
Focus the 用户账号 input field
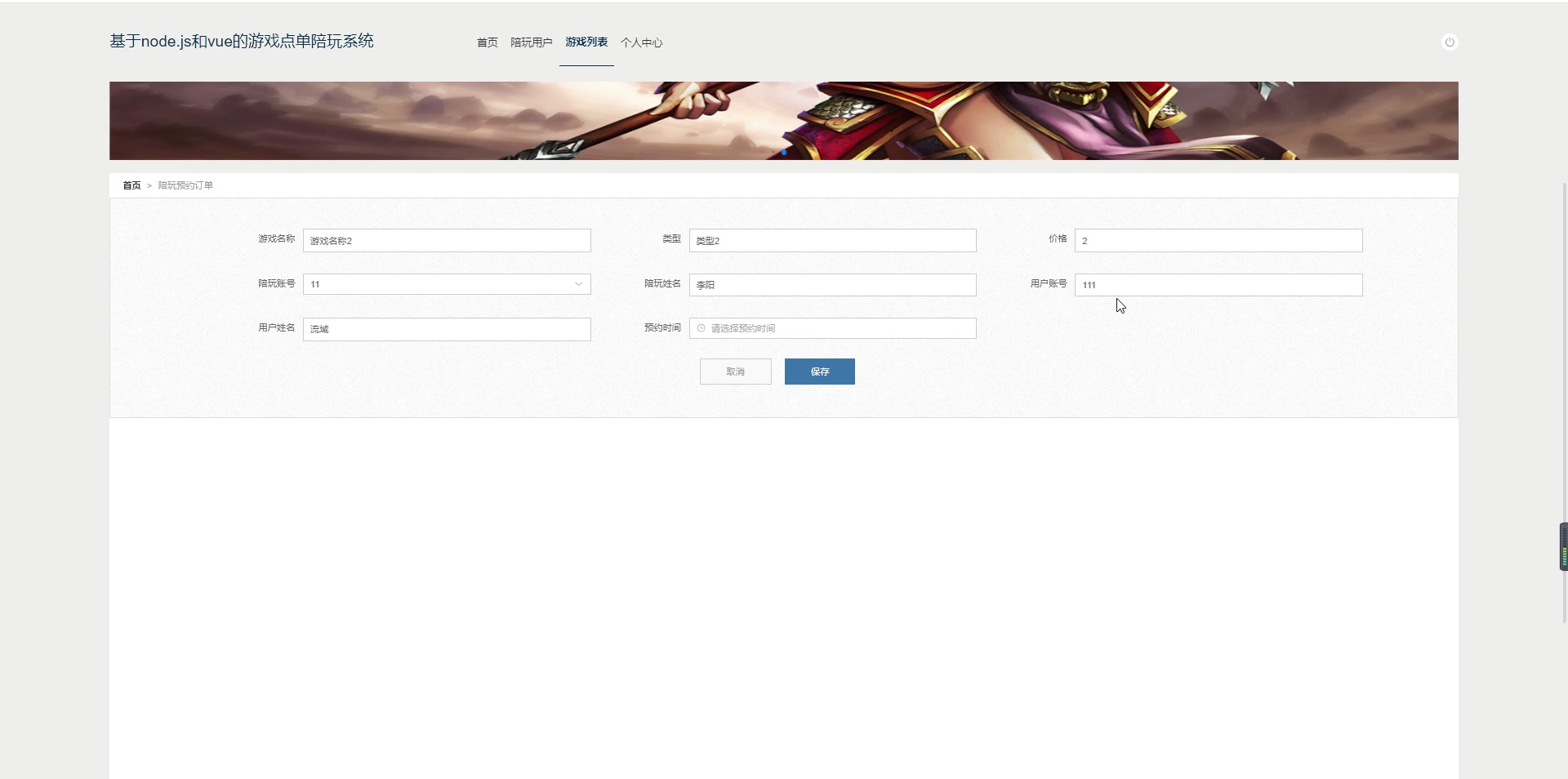(x=1218, y=284)
